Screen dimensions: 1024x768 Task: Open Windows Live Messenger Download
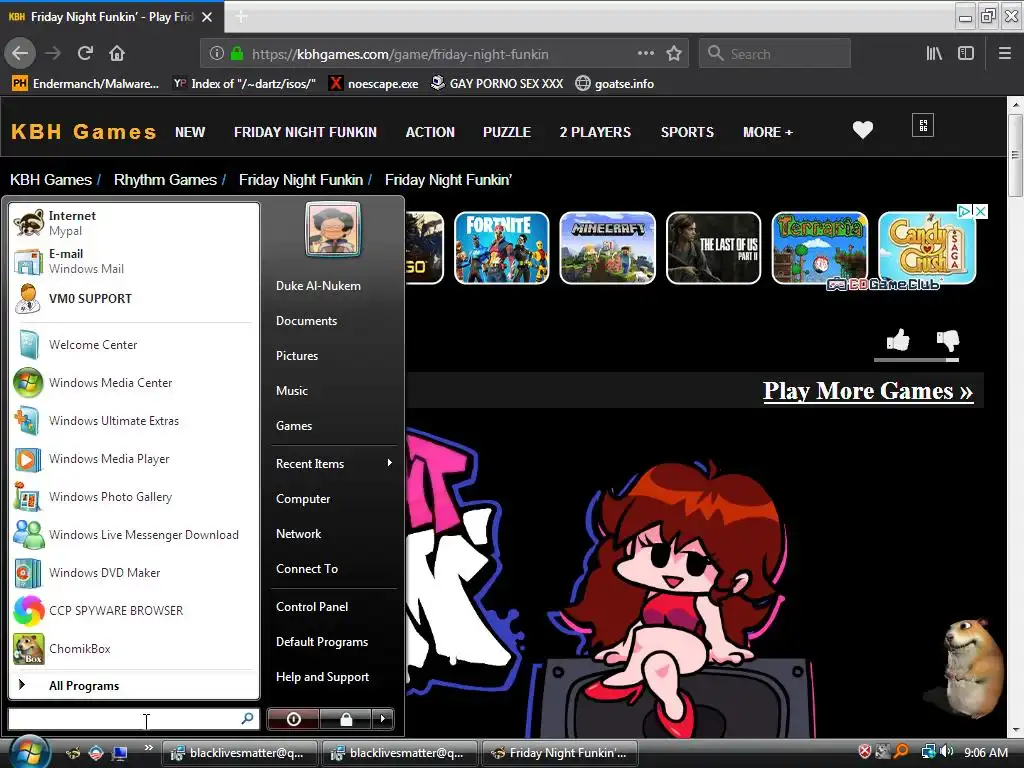(x=133, y=535)
